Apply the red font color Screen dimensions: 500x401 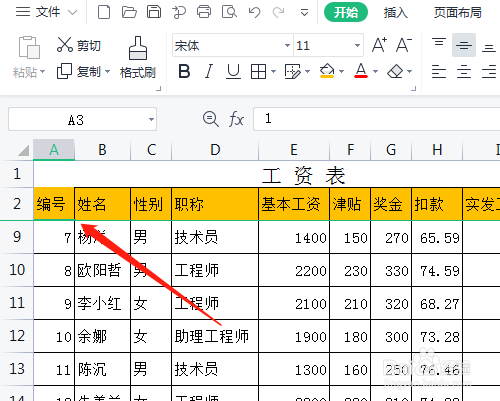coord(361,71)
